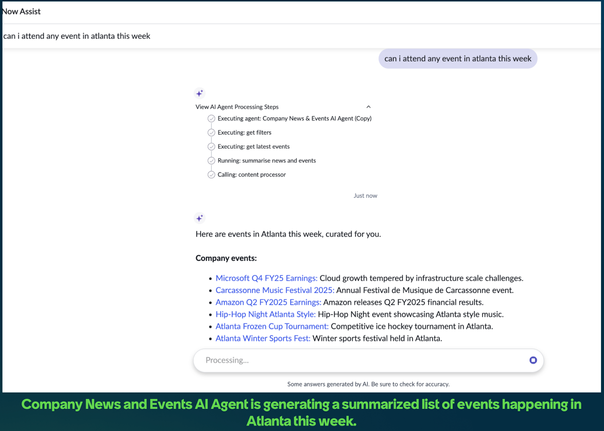Click the check icon beside content processor step
Screen dimensions: 604x431
[211, 175]
